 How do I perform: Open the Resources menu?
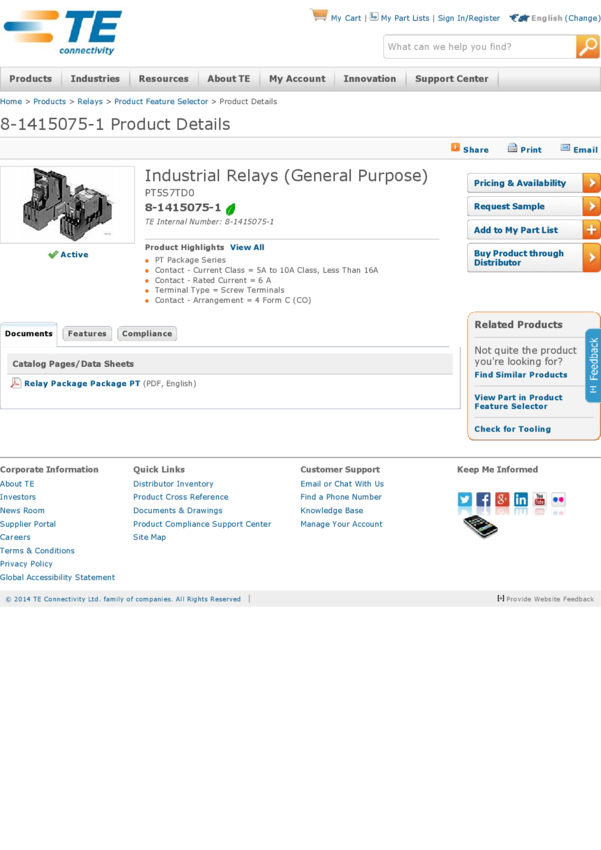click(x=164, y=79)
